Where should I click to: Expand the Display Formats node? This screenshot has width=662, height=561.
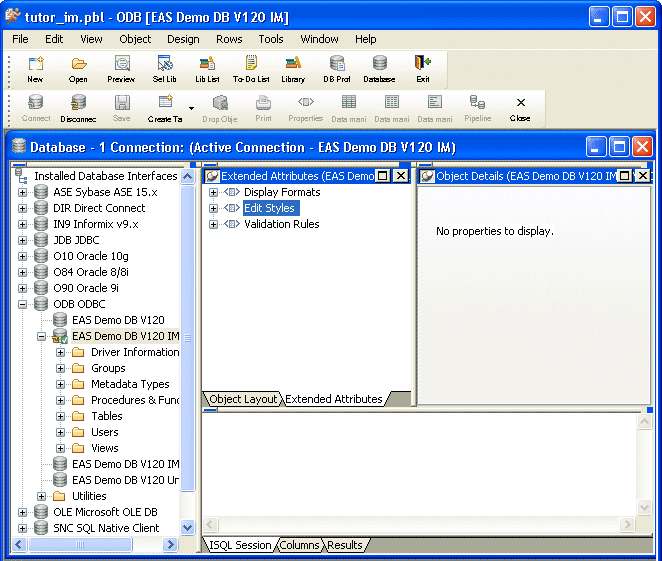(x=213, y=192)
